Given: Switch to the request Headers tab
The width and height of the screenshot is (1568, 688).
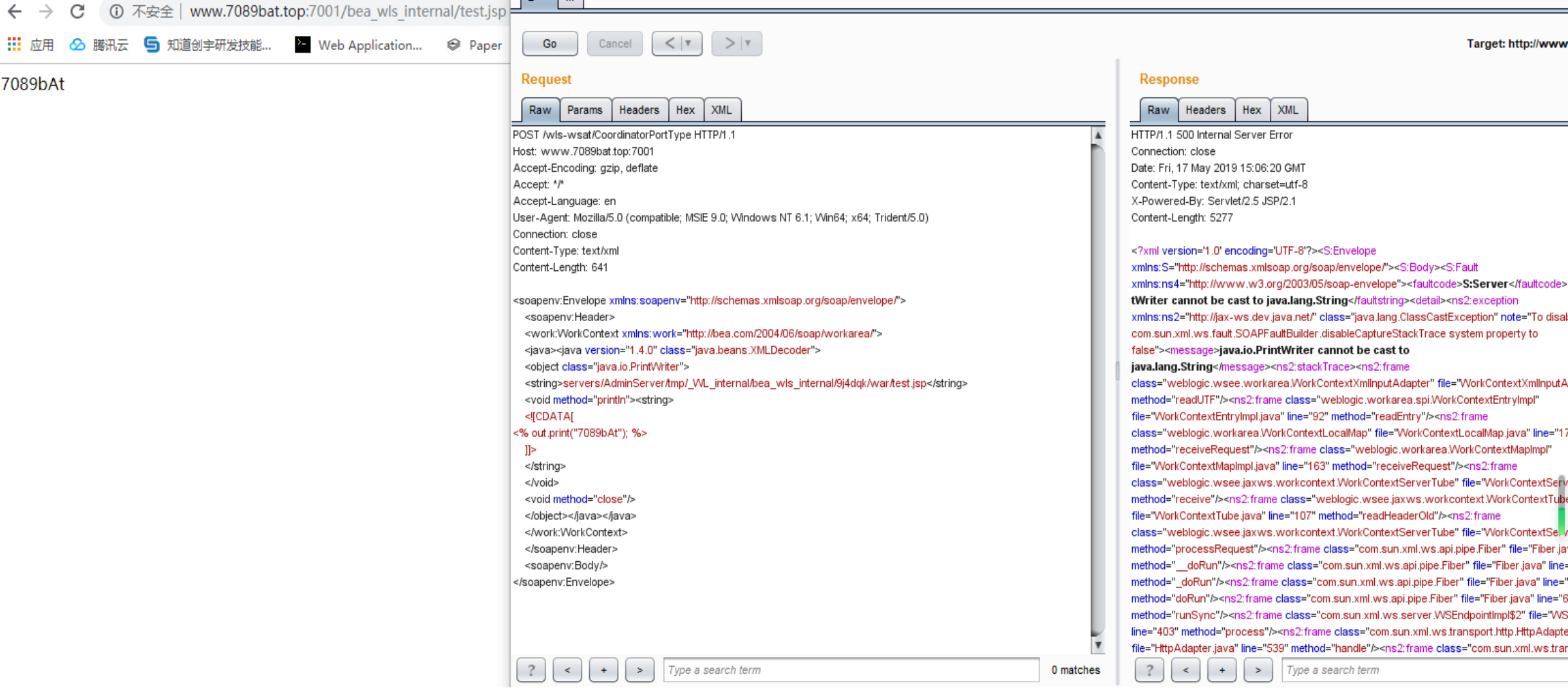Looking at the screenshot, I should (x=638, y=110).
